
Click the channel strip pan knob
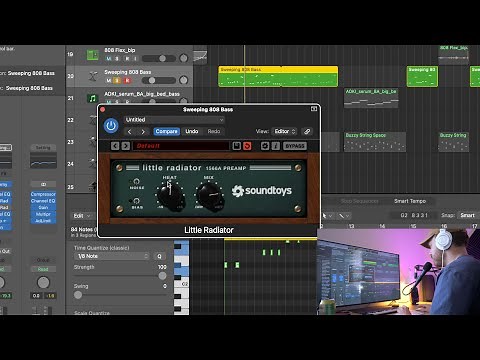(x=43, y=282)
